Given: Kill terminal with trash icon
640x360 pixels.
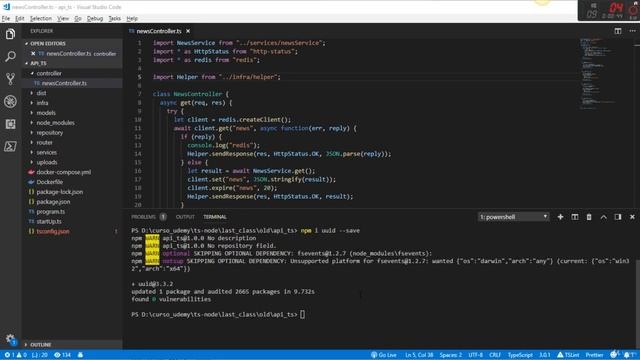Looking at the screenshot, I should 589,217.
